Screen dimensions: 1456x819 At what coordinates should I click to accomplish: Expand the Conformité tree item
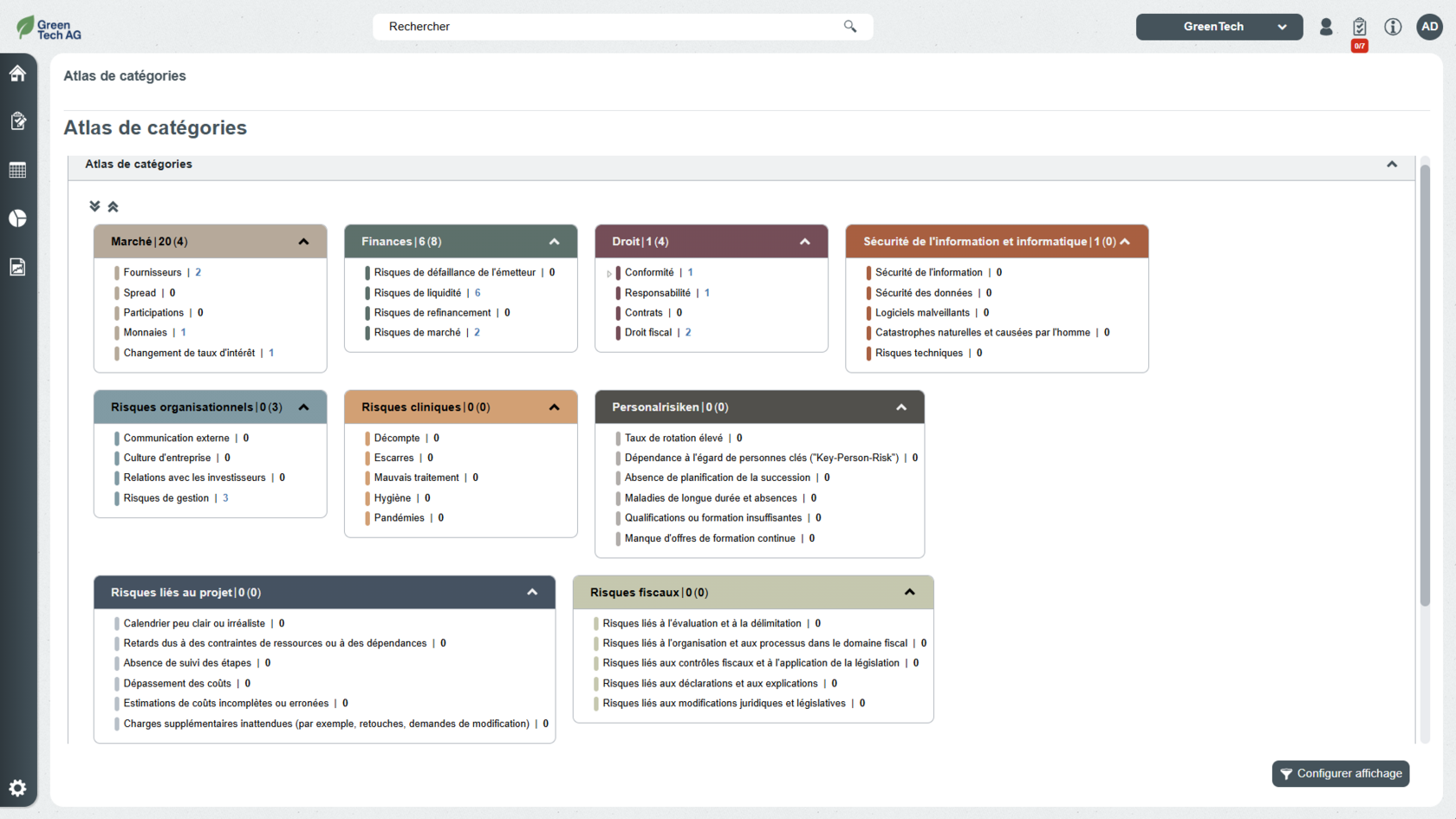coord(609,273)
